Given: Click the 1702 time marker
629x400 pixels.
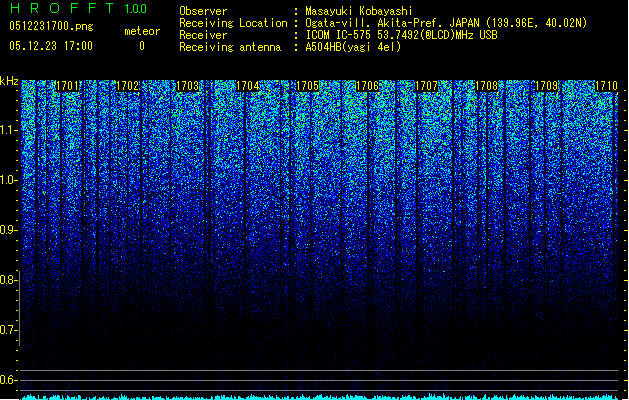Looking at the screenshot, I should tap(127, 86).
